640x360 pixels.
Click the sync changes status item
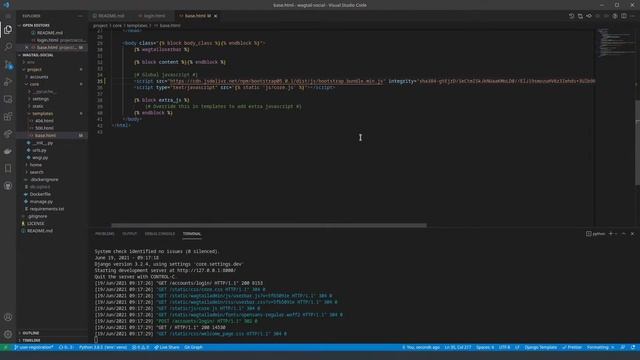click(x=65, y=347)
